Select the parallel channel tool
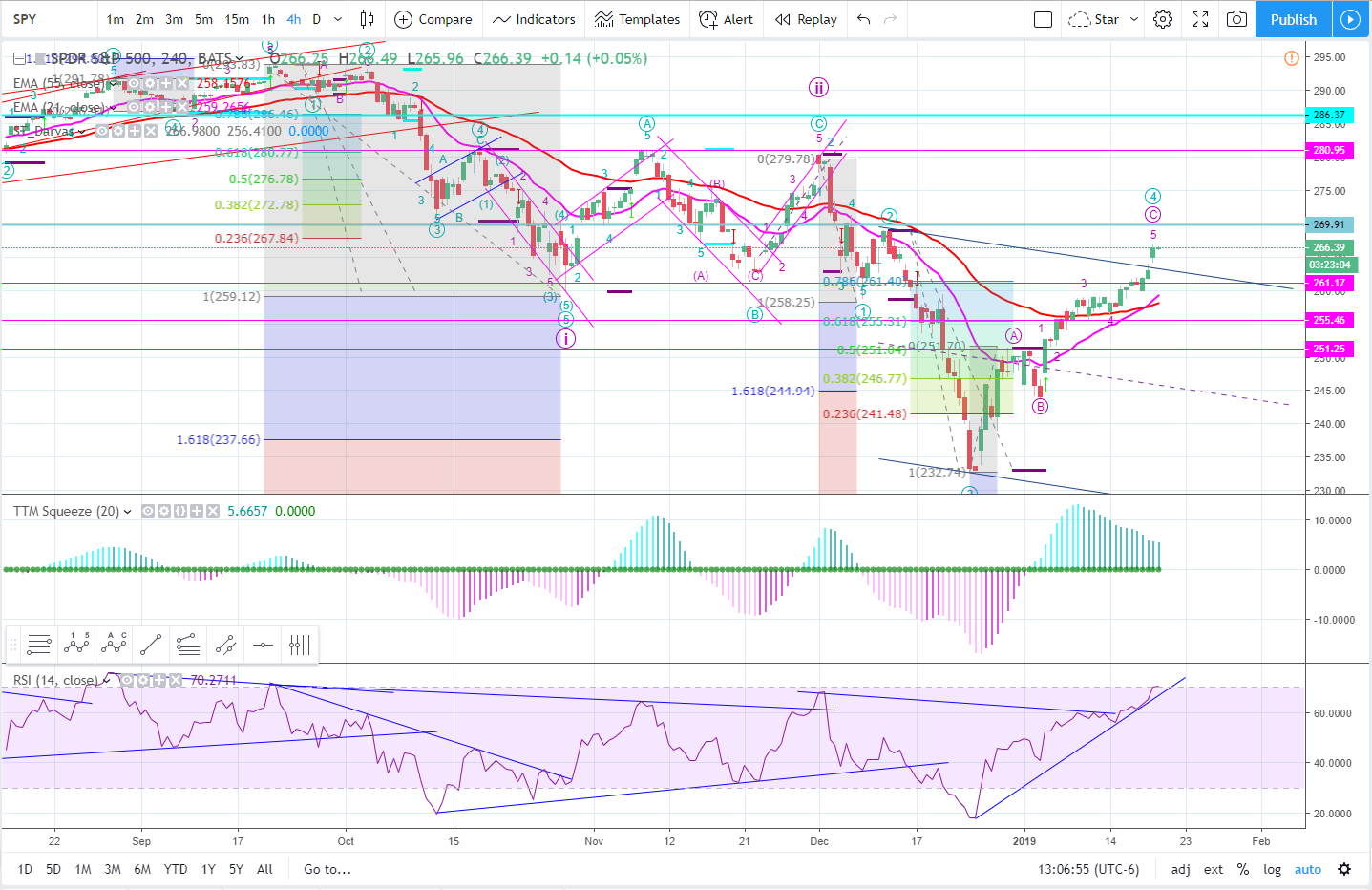The width and height of the screenshot is (1372, 890). pyautogui.click(x=225, y=646)
